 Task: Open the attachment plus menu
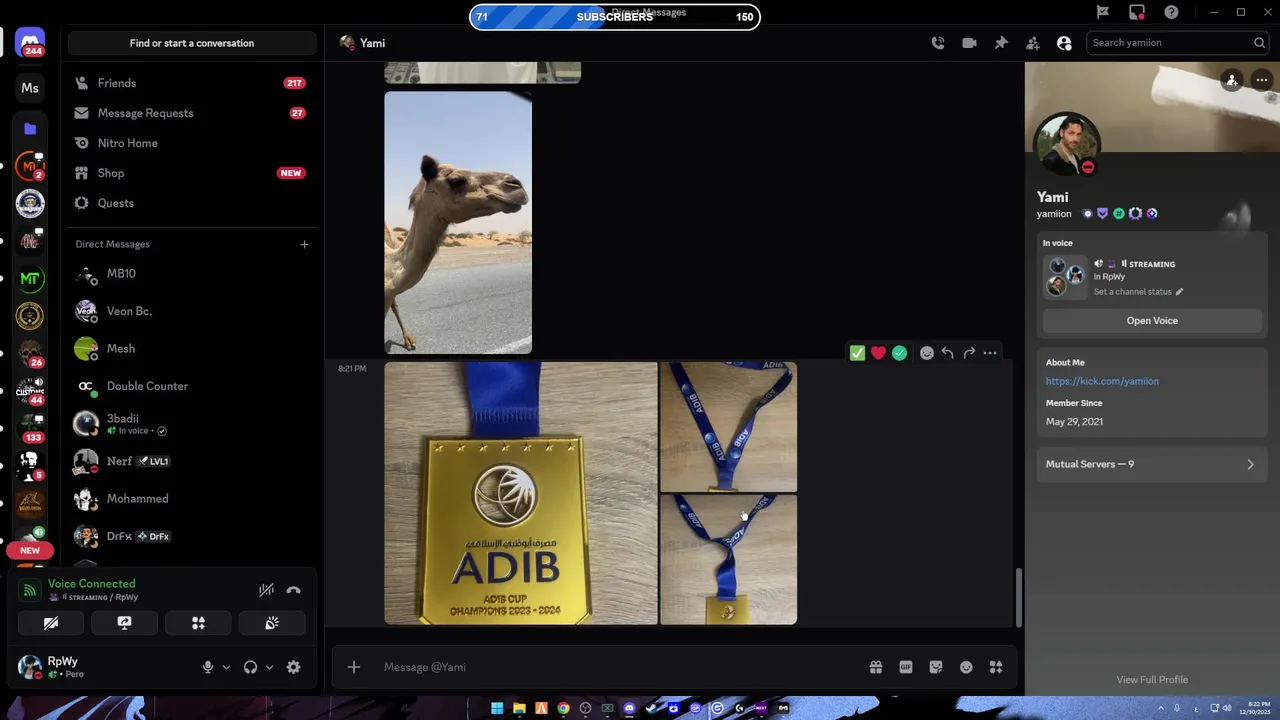click(354, 667)
